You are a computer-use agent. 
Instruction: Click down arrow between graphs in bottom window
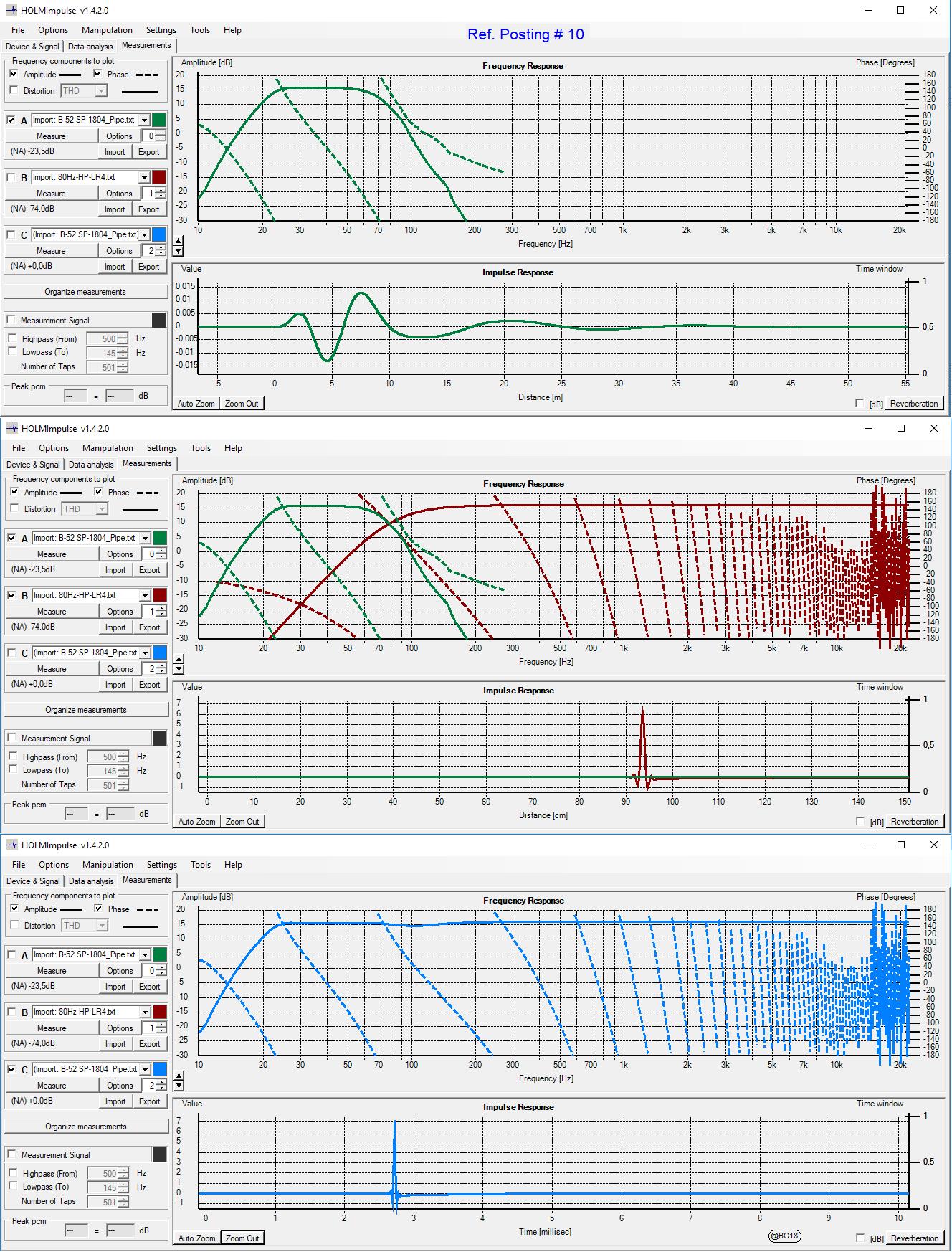tap(179, 1086)
